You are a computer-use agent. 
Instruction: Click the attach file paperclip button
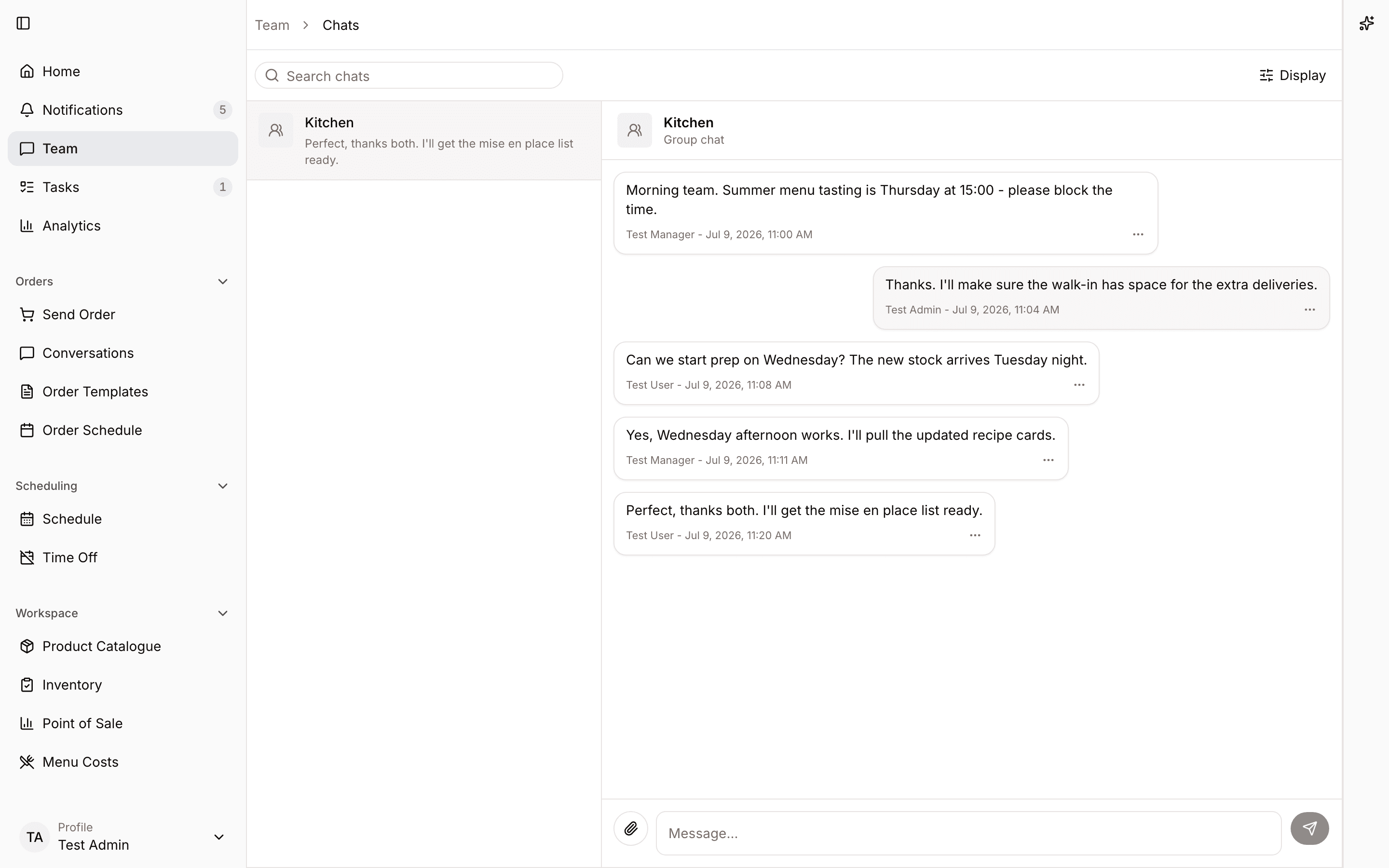coord(631,828)
